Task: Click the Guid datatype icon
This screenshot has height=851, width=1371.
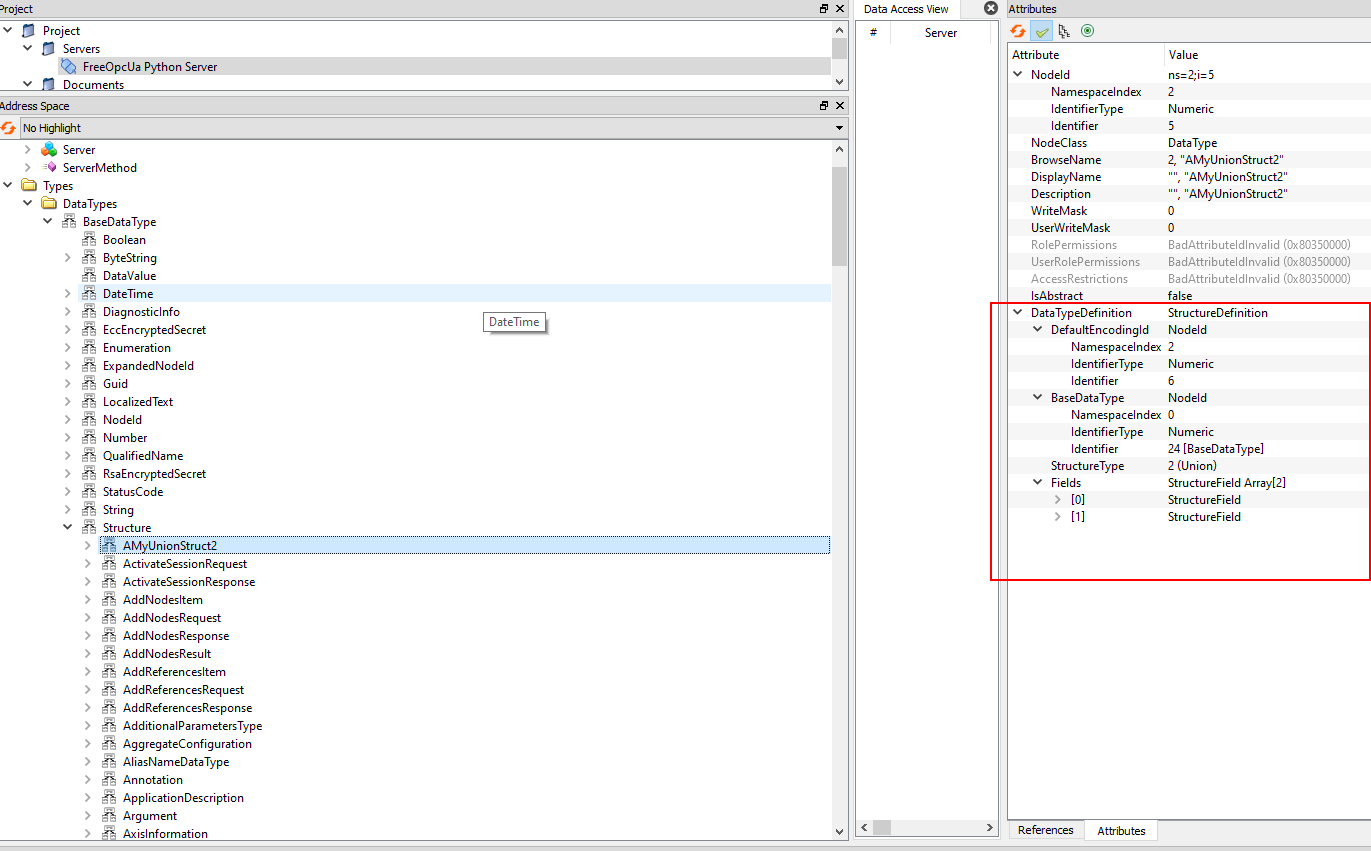Action: (x=89, y=384)
